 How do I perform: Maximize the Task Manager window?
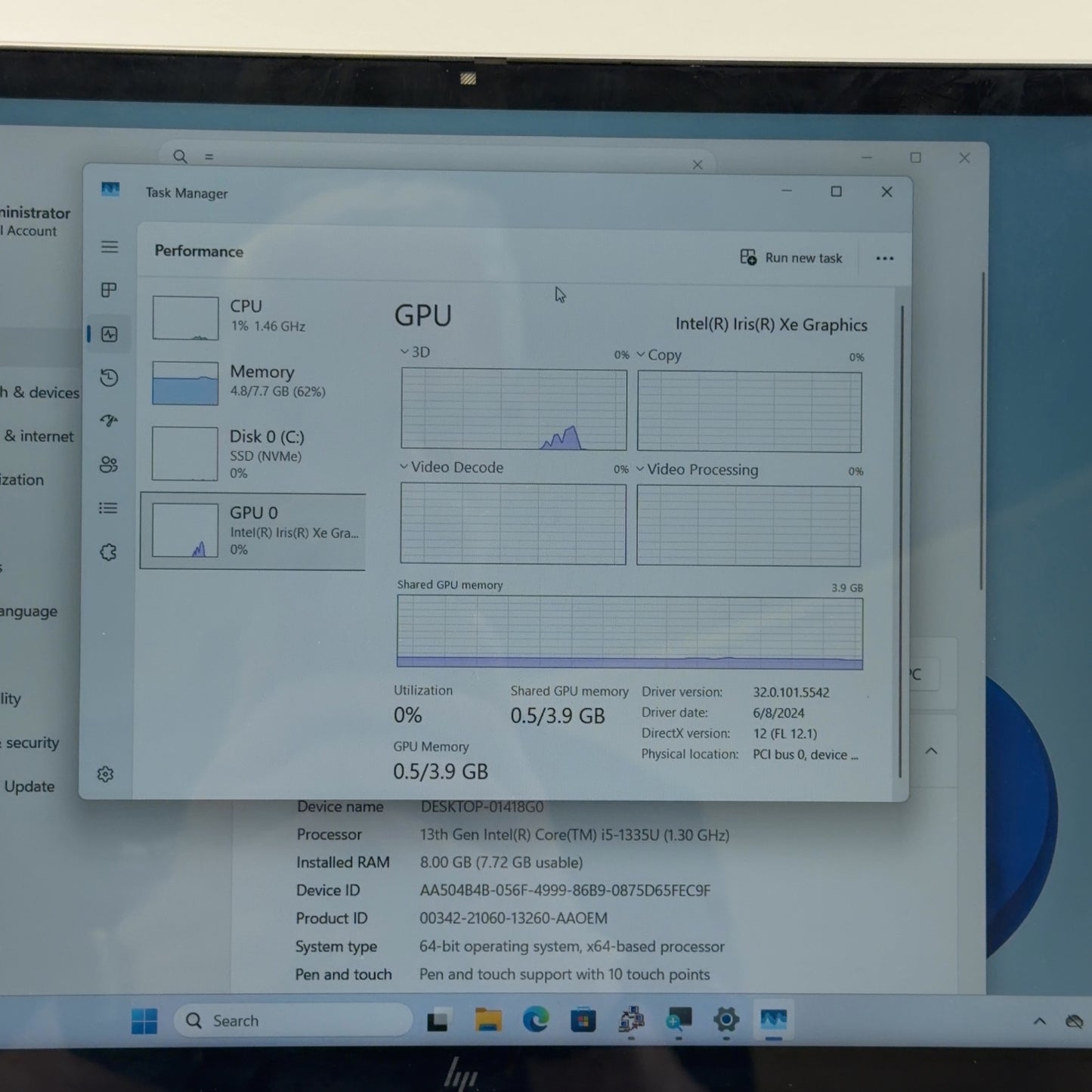pos(836,191)
